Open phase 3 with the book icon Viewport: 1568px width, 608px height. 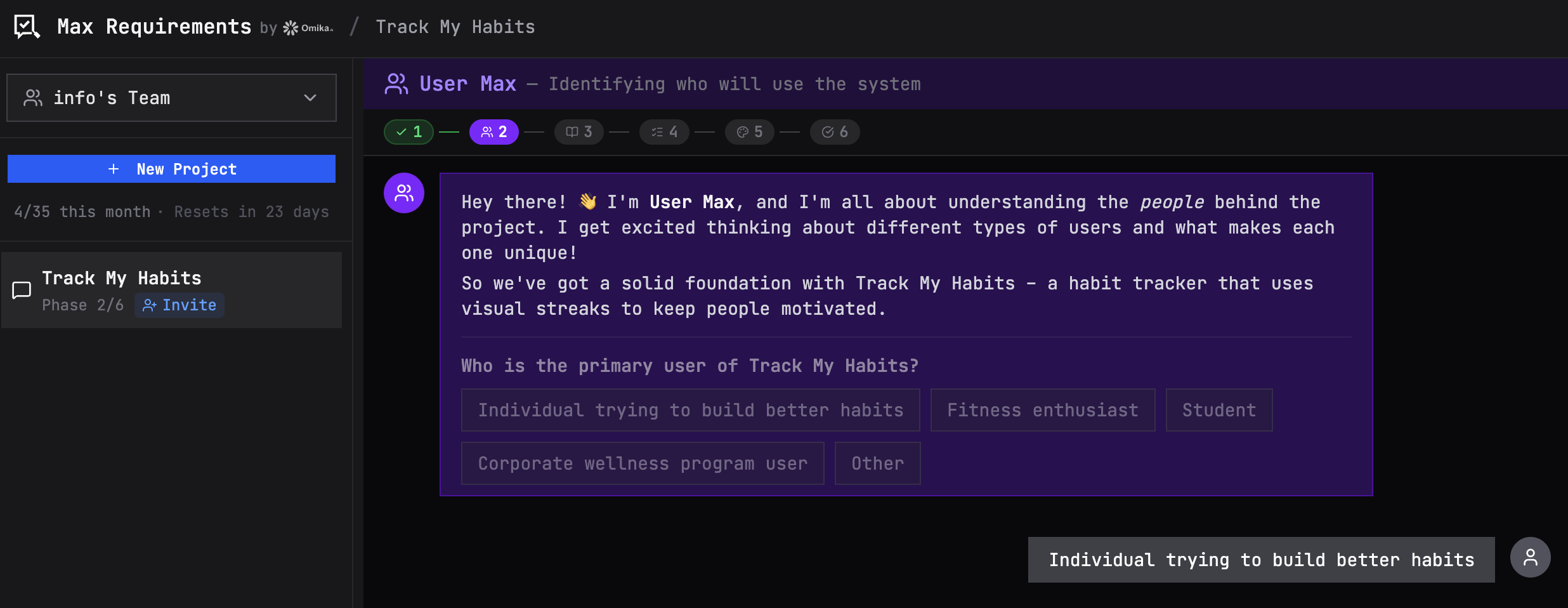click(x=578, y=131)
